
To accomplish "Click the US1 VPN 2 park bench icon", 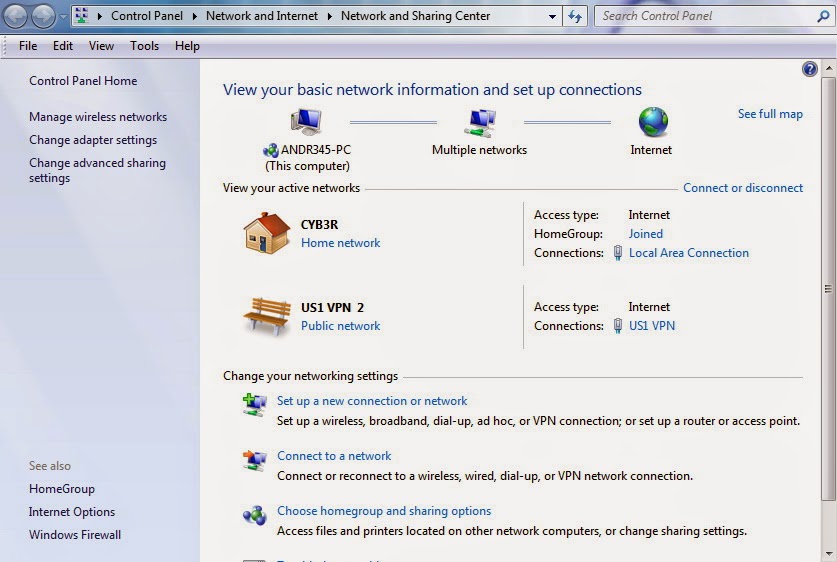I will coord(267,316).
